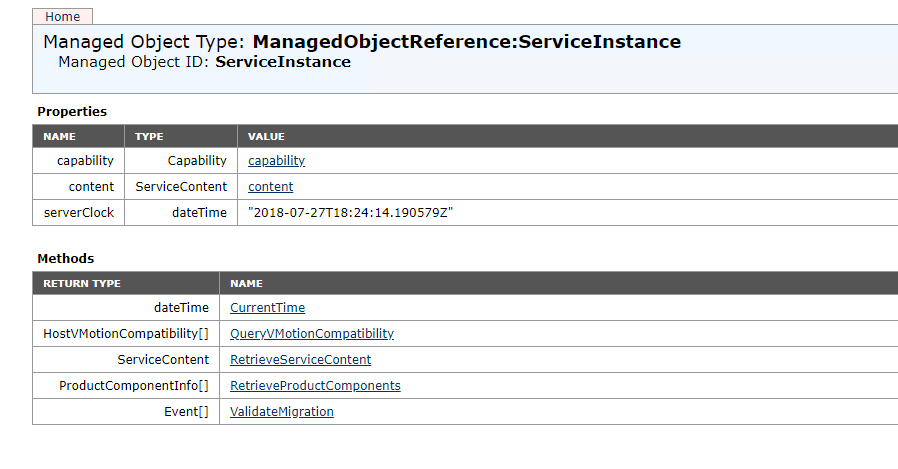Click the Managed Object Type heading
This screenshot has width=898, height=469.
[x=362, y=42]
